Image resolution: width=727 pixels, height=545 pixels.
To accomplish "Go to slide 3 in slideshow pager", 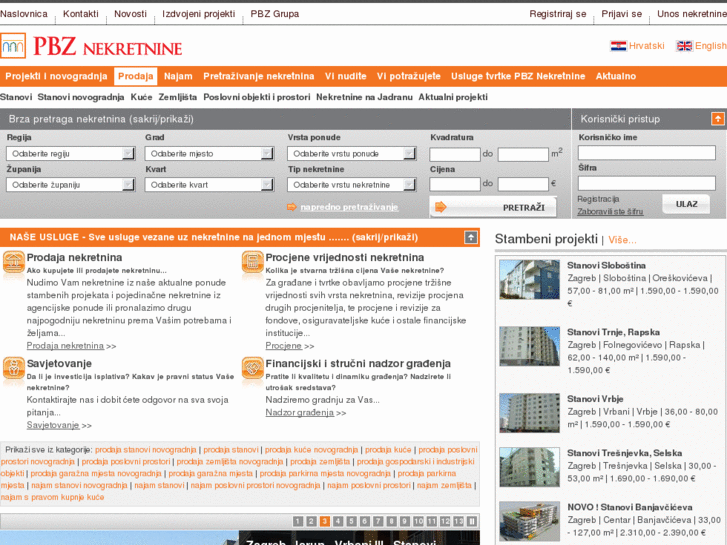I will [x=325, y=521].
